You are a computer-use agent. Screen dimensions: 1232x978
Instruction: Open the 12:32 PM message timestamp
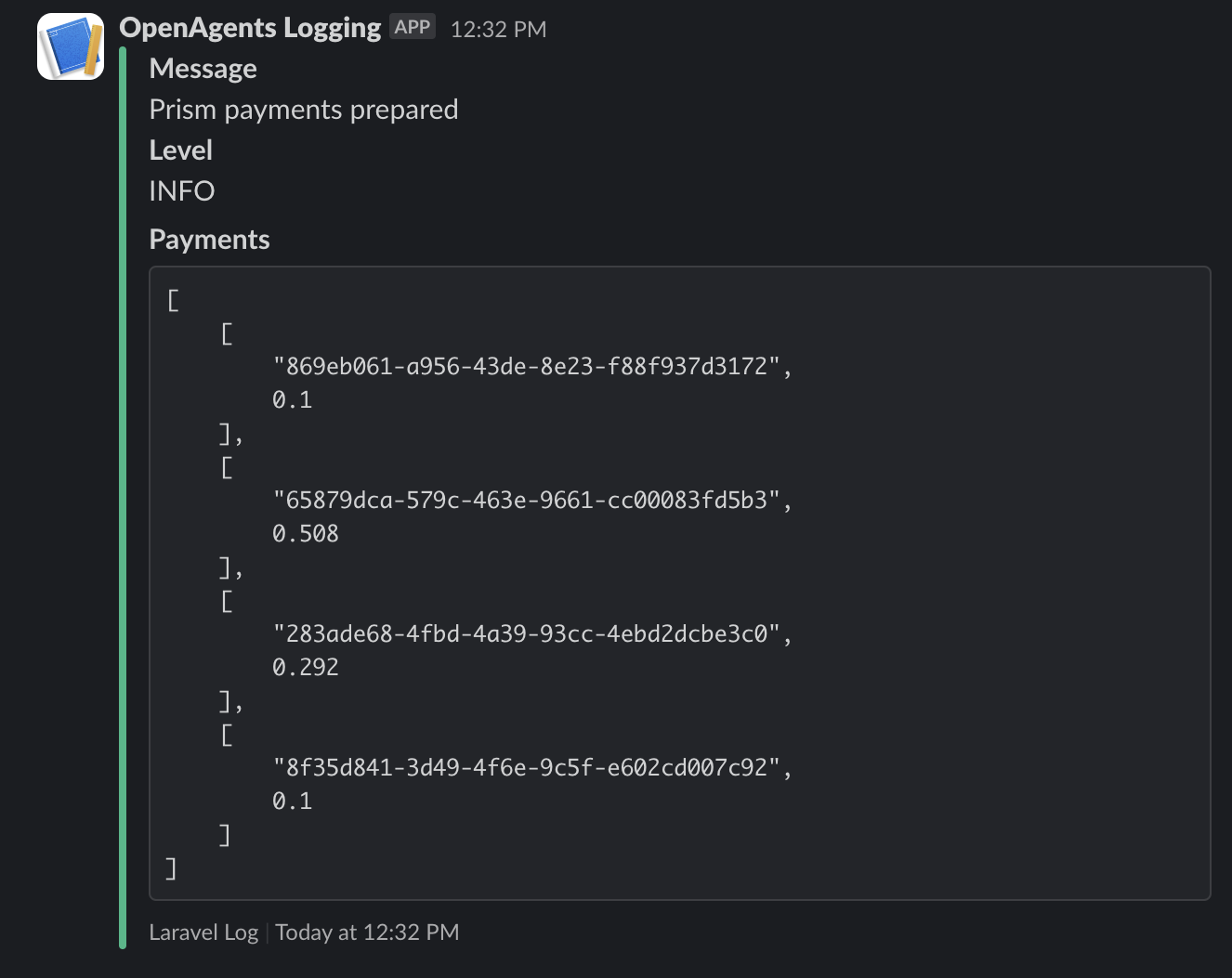(498, 29)
